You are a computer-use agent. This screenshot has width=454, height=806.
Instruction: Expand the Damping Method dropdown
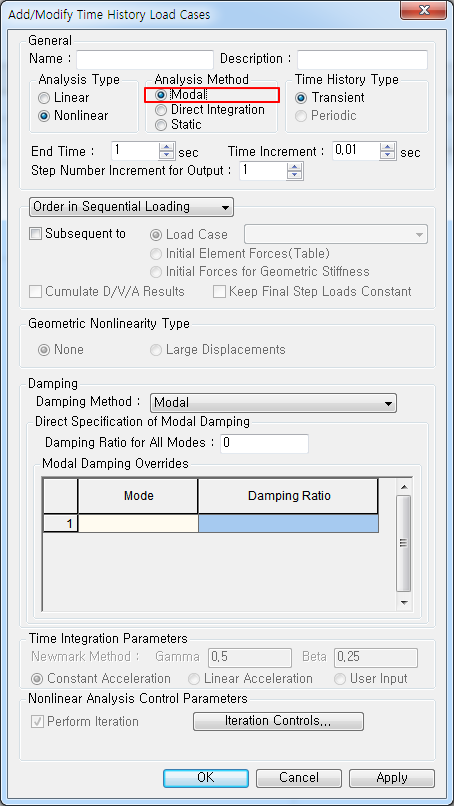[x=273, y=404]
